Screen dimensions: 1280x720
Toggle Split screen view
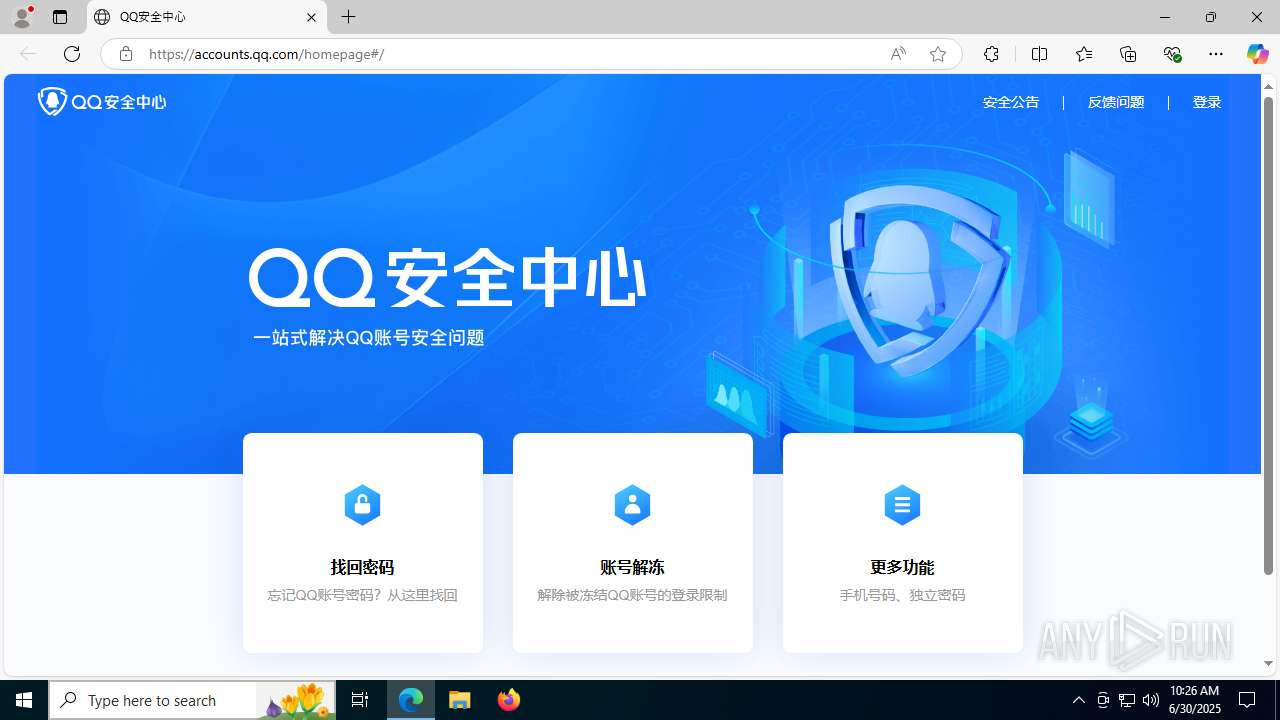(x=1039, y=54)
